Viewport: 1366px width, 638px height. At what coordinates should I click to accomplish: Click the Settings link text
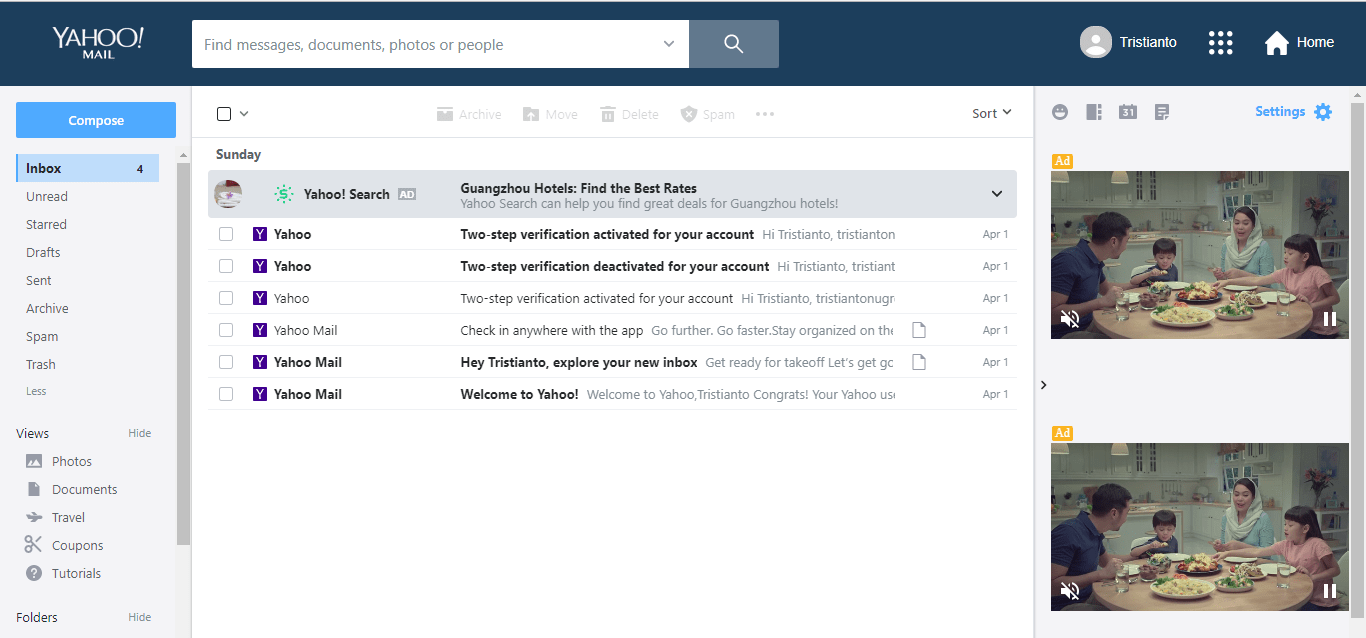pyautogui.click(x=1280, y=112)
